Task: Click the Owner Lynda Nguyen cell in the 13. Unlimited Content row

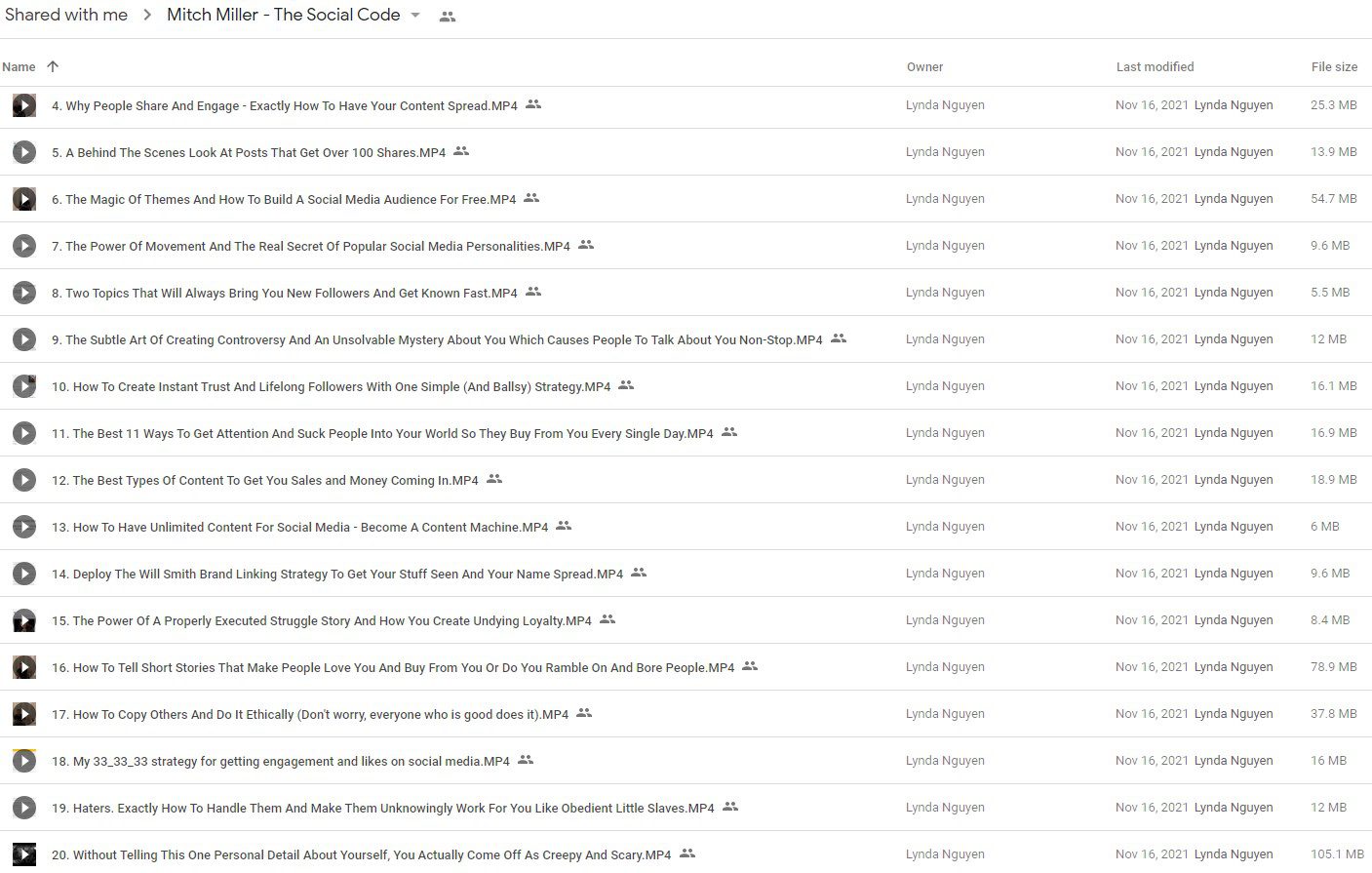Action: pyautogui.click(x=945, y=527)
